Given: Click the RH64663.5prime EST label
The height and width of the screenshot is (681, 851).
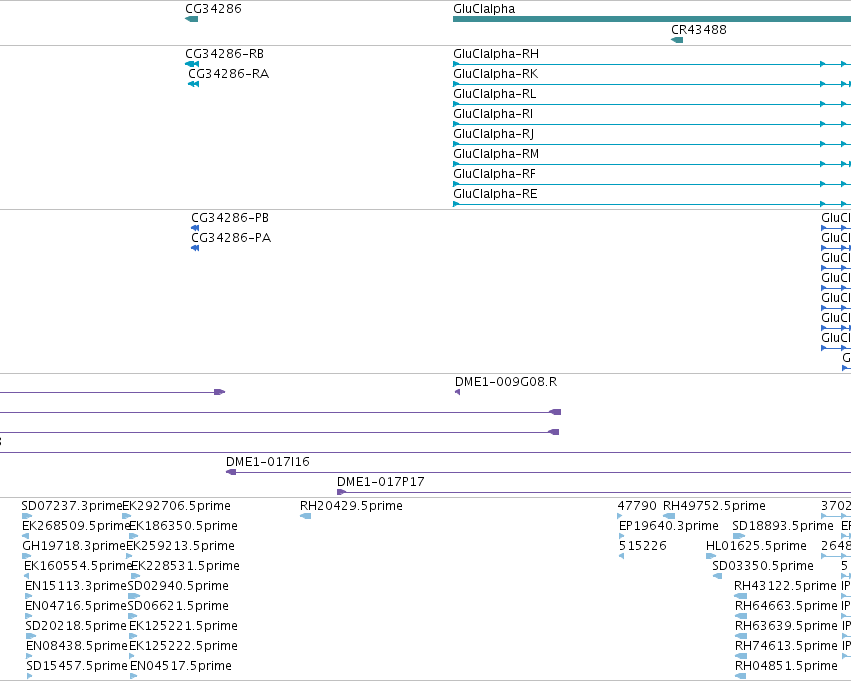Looking at the screenshot, I should [786, 606].
